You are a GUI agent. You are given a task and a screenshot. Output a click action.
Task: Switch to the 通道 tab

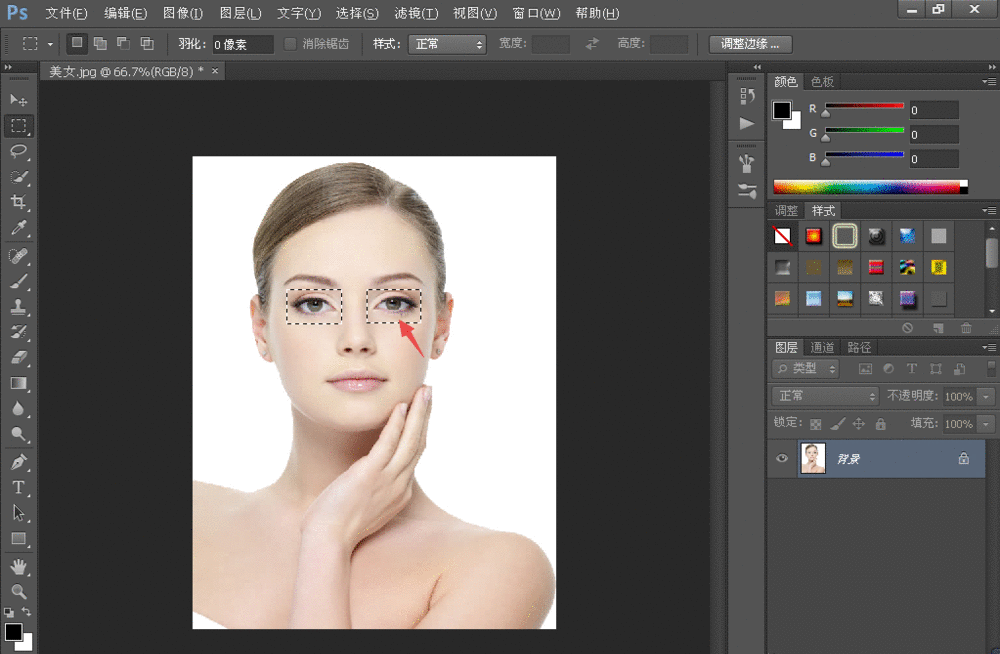[x=822, y=347]
